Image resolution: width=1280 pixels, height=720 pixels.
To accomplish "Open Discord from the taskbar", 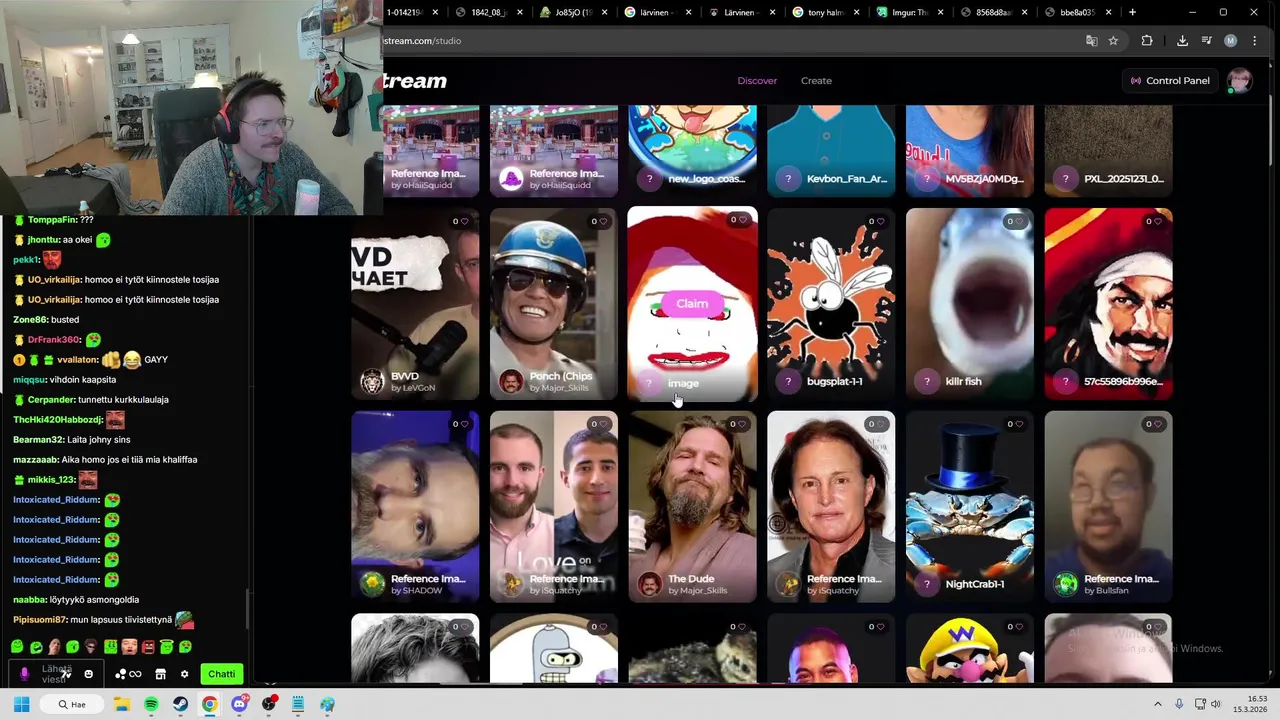I will (239, 704).
